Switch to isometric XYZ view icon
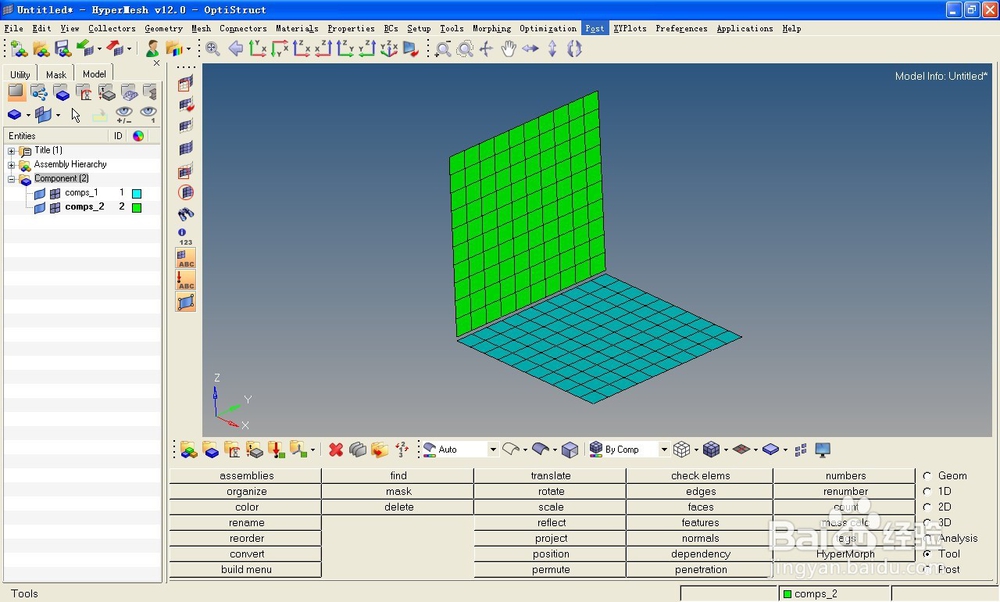 [x=388, y=49]
